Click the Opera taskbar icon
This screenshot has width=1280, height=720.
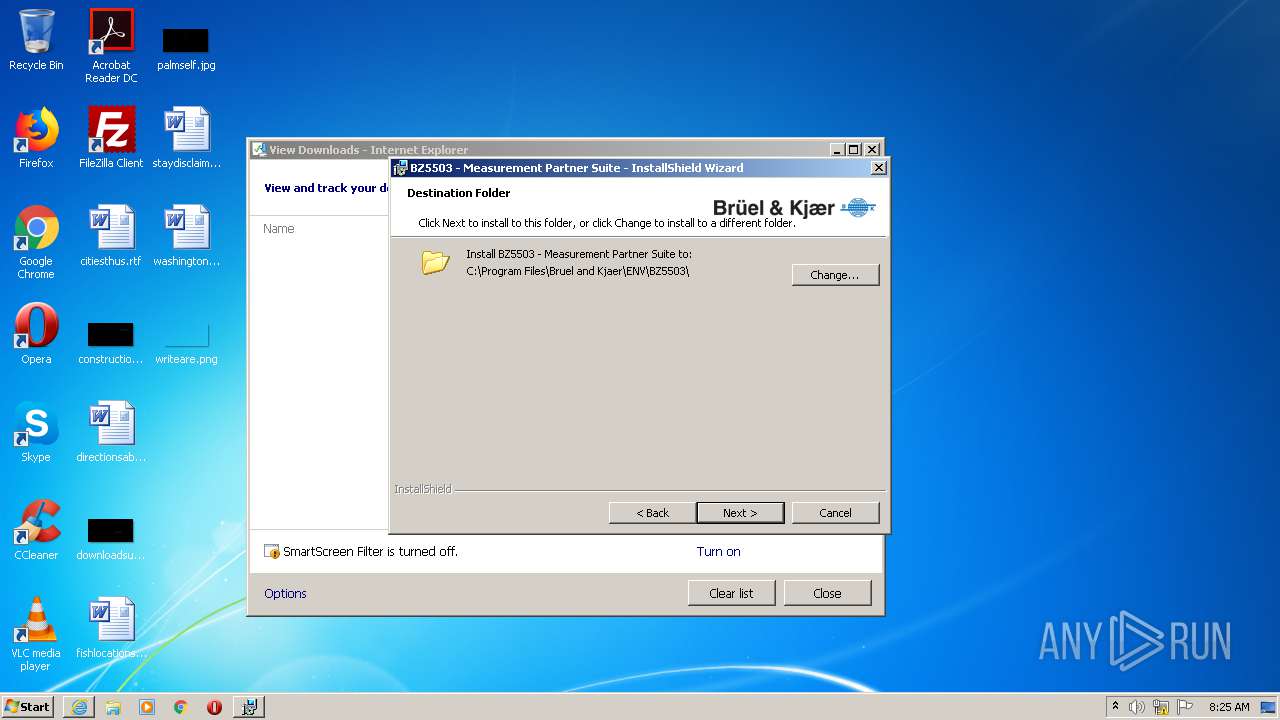tap(214, 707)
